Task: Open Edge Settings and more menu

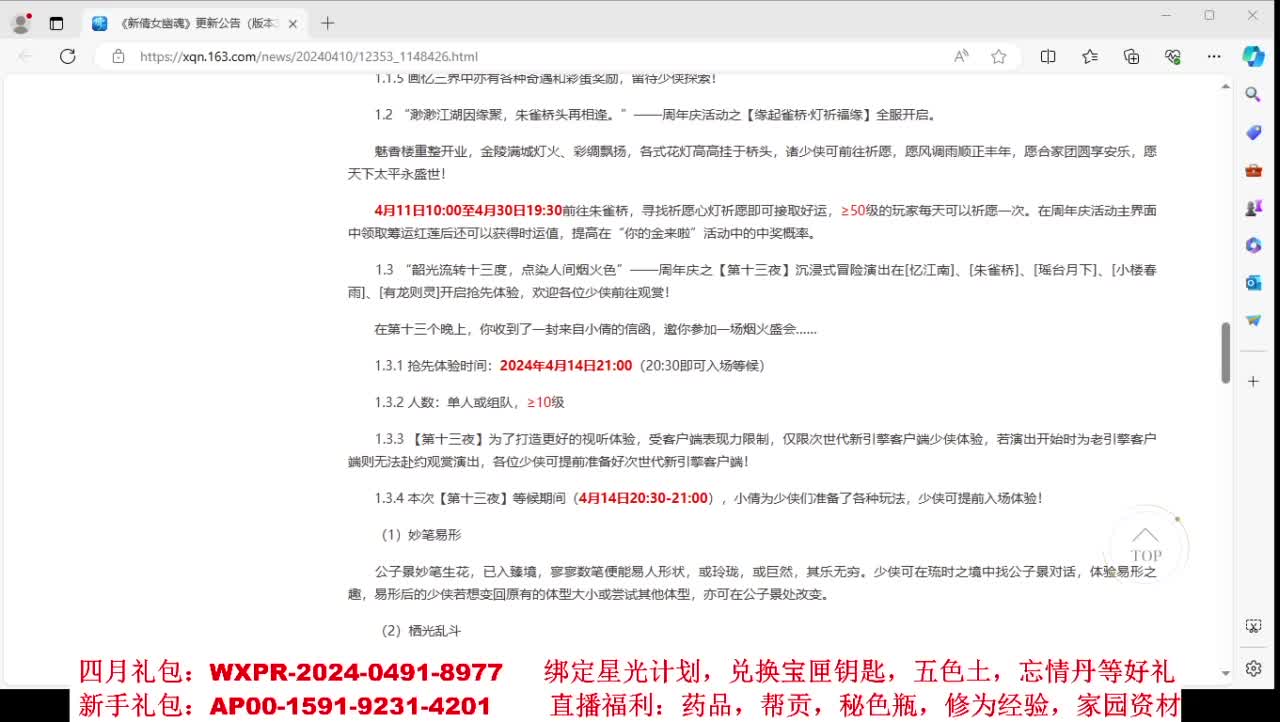Action: click(1214, 56)
